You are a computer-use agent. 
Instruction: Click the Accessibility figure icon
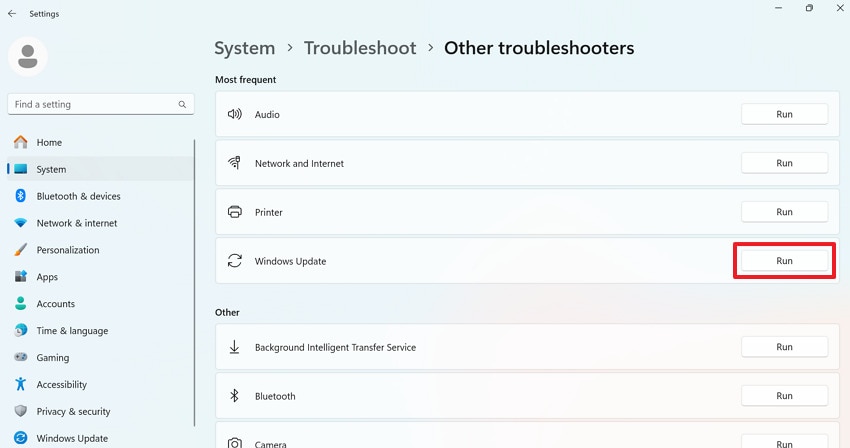21,384
